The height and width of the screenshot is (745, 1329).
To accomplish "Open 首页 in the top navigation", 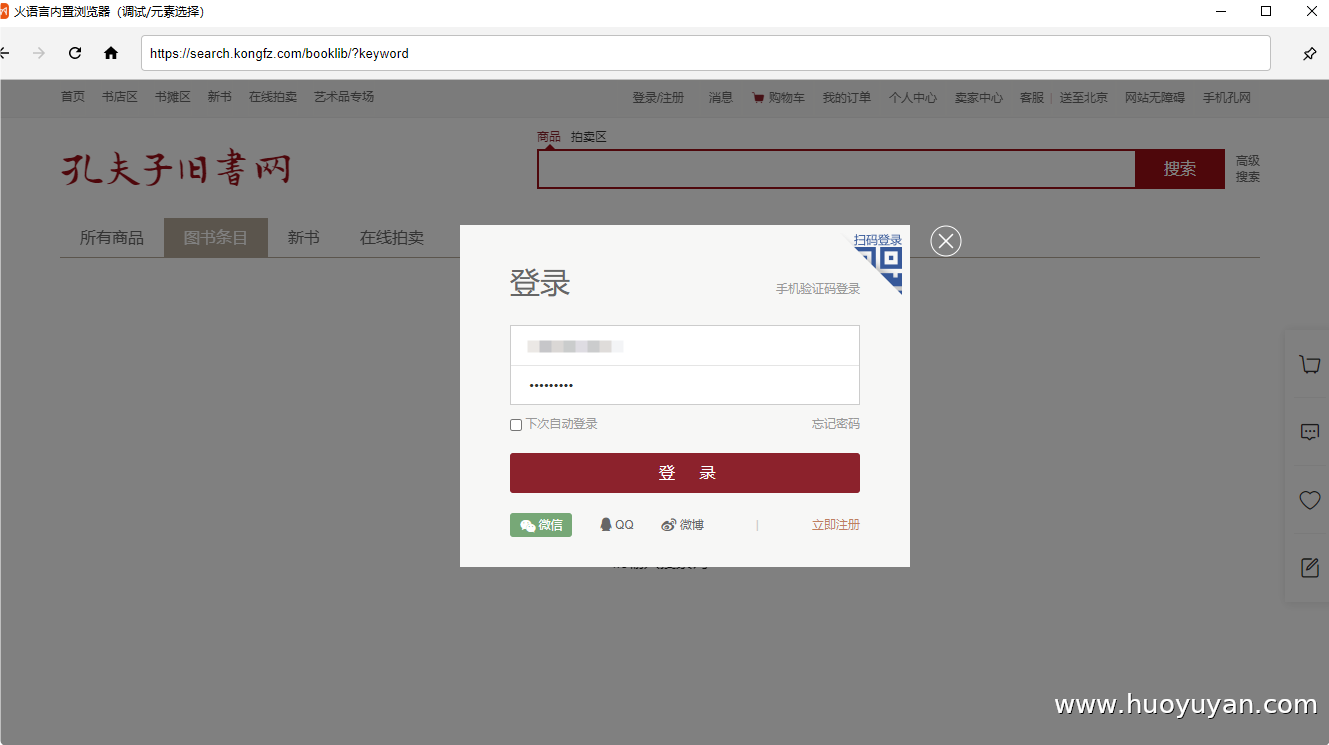I will pyautogui.click(x=73, y=97).
